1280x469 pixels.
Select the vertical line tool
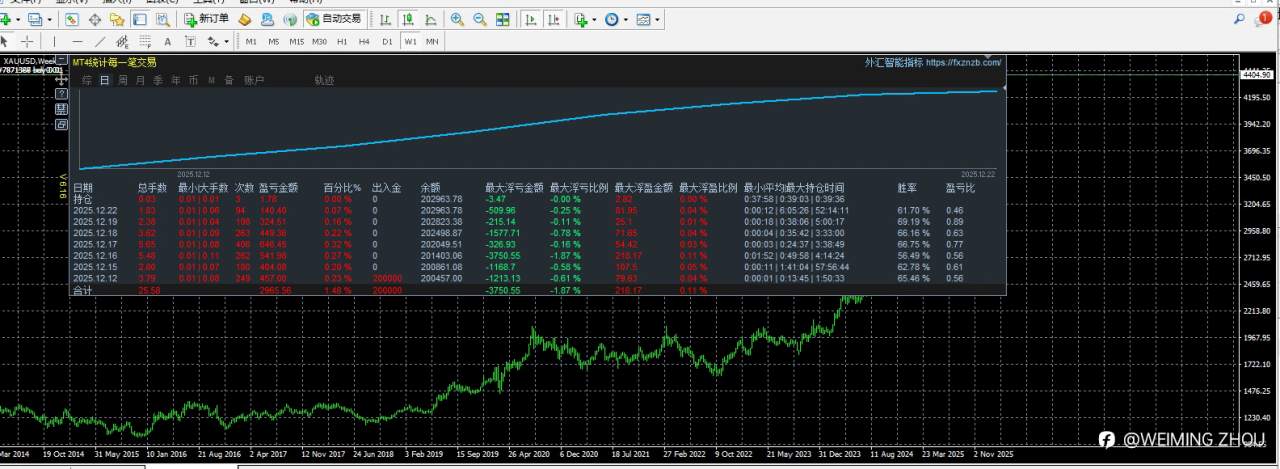tap(54, 41)
